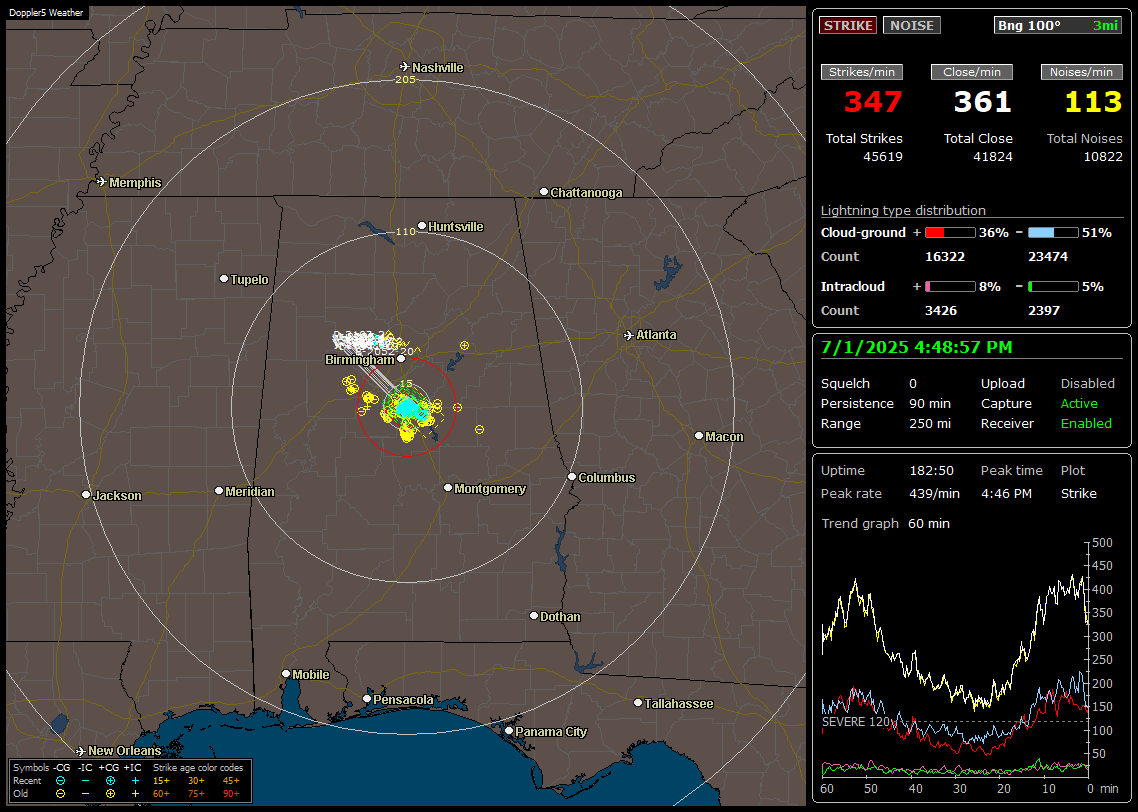Click the Nashville airport plane icon
Screen dimensions: 1138x812
click(405, 67)
